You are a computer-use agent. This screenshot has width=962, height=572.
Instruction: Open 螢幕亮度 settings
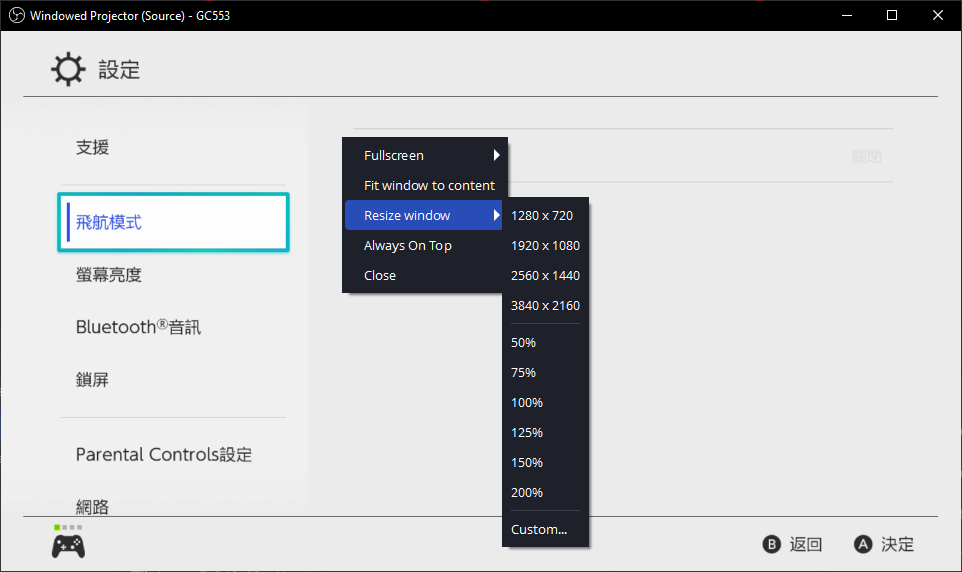click(109, 274)
